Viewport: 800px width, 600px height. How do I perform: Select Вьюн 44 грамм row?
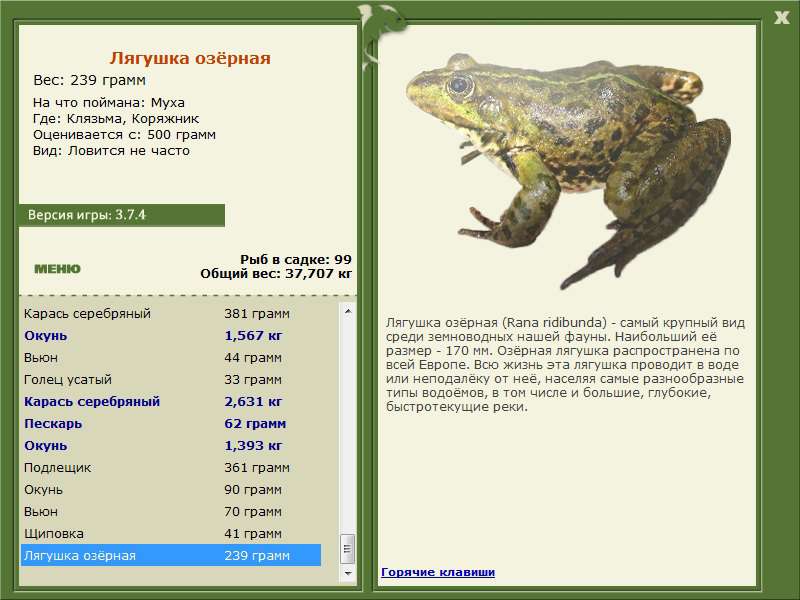(x=171, y=357)
